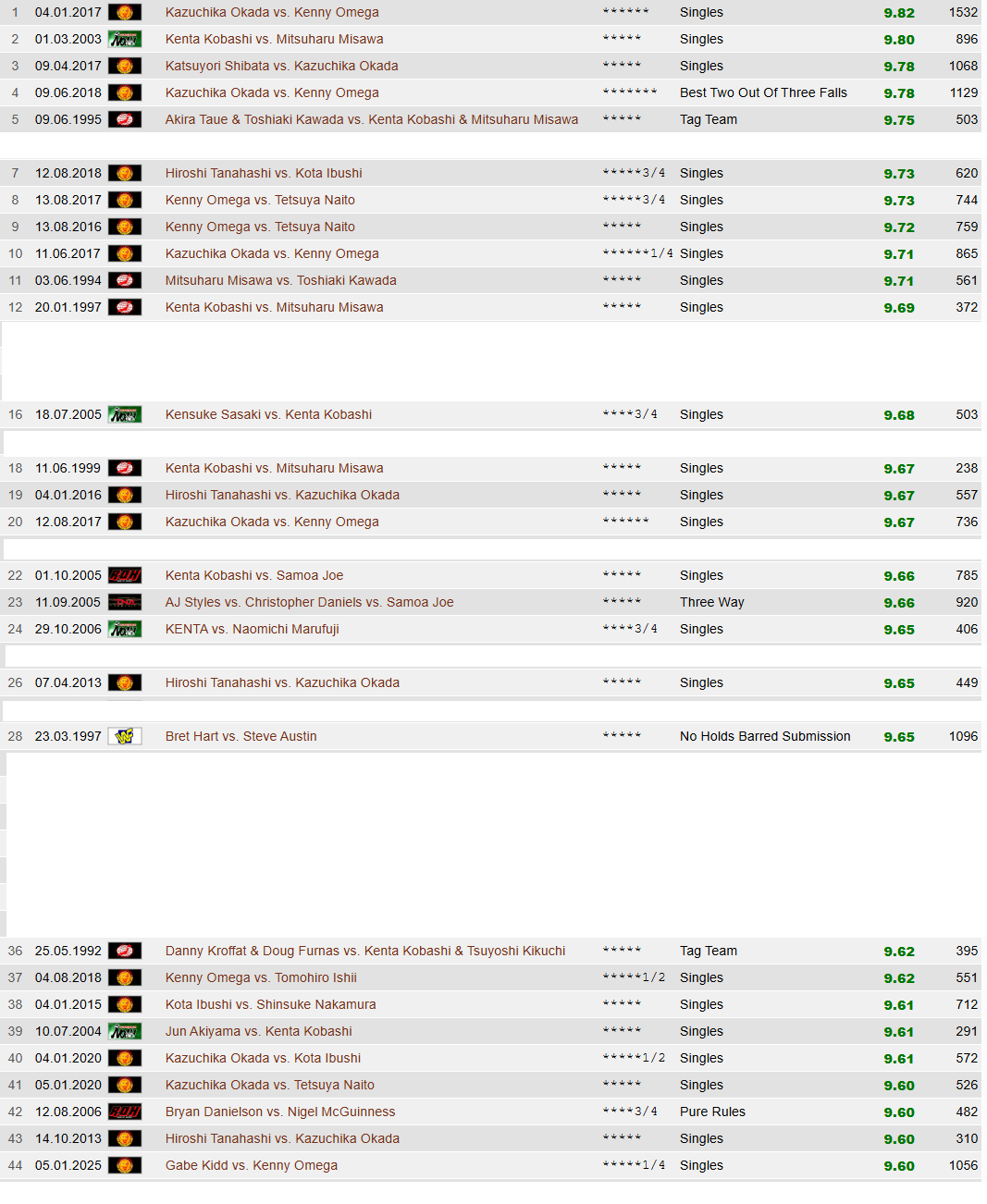This screenshot has width=987, height=1204.
Task: Select the ROH logo beside 12.08.2006
Action: pos(125,1112)
